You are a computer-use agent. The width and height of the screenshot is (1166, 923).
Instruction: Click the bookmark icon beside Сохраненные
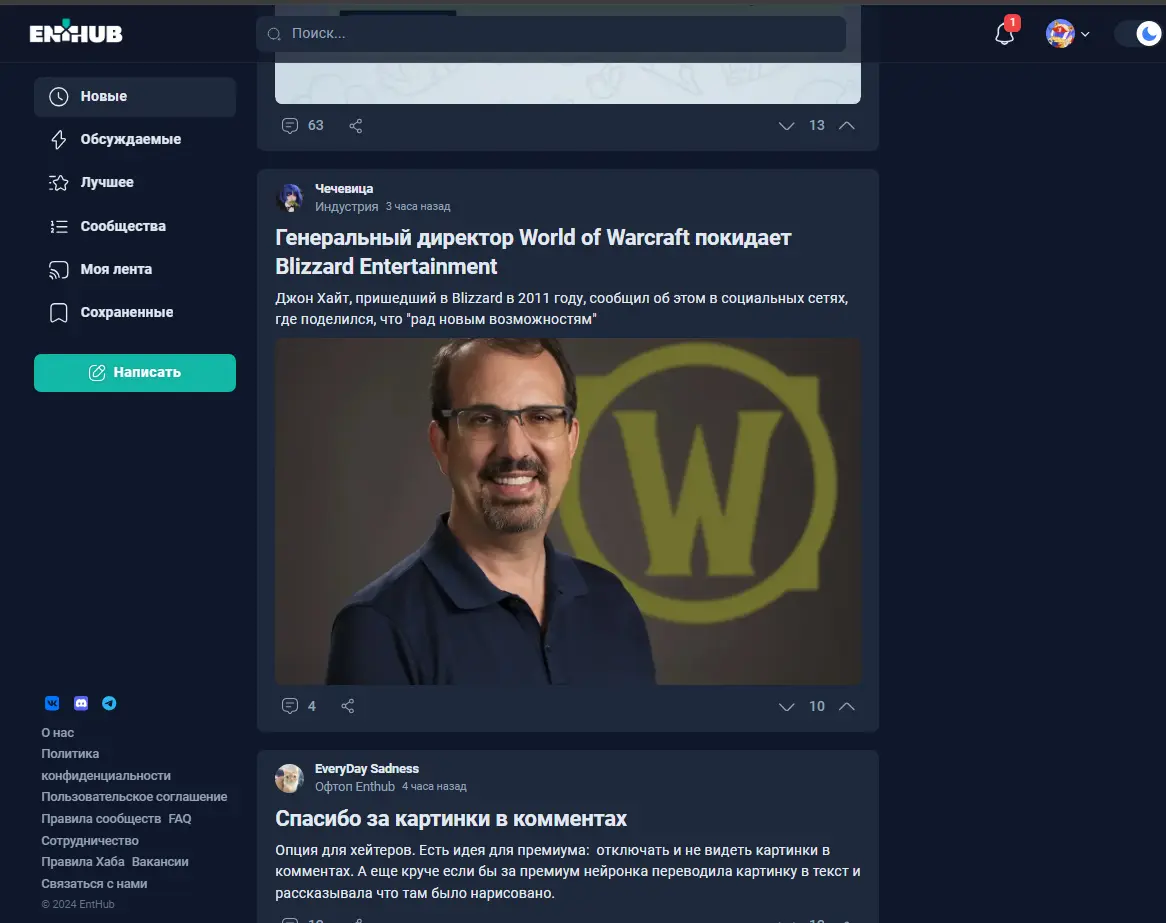[59, 312]
